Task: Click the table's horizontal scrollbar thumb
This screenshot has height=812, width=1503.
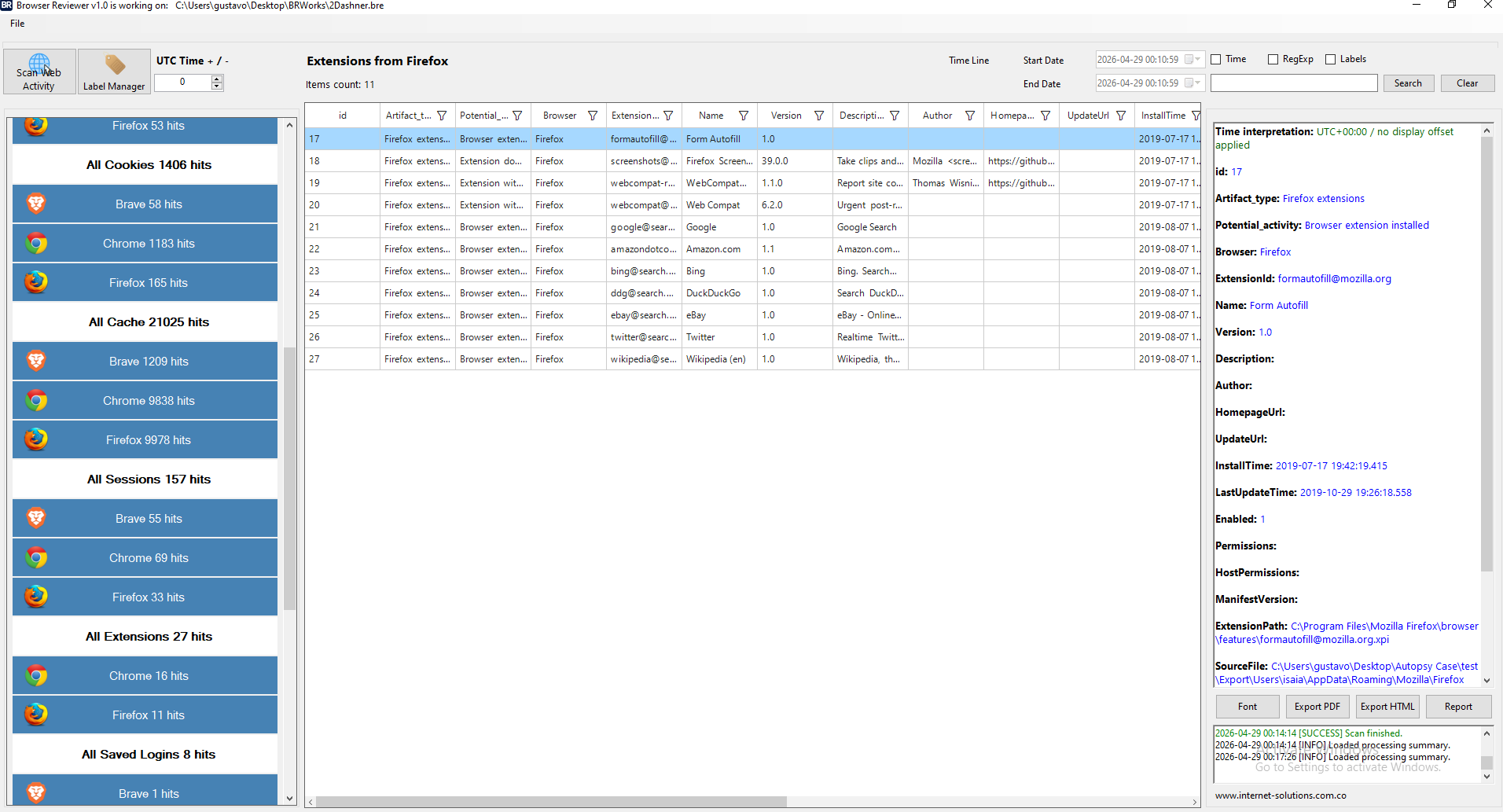Action: tap(551, 802)
